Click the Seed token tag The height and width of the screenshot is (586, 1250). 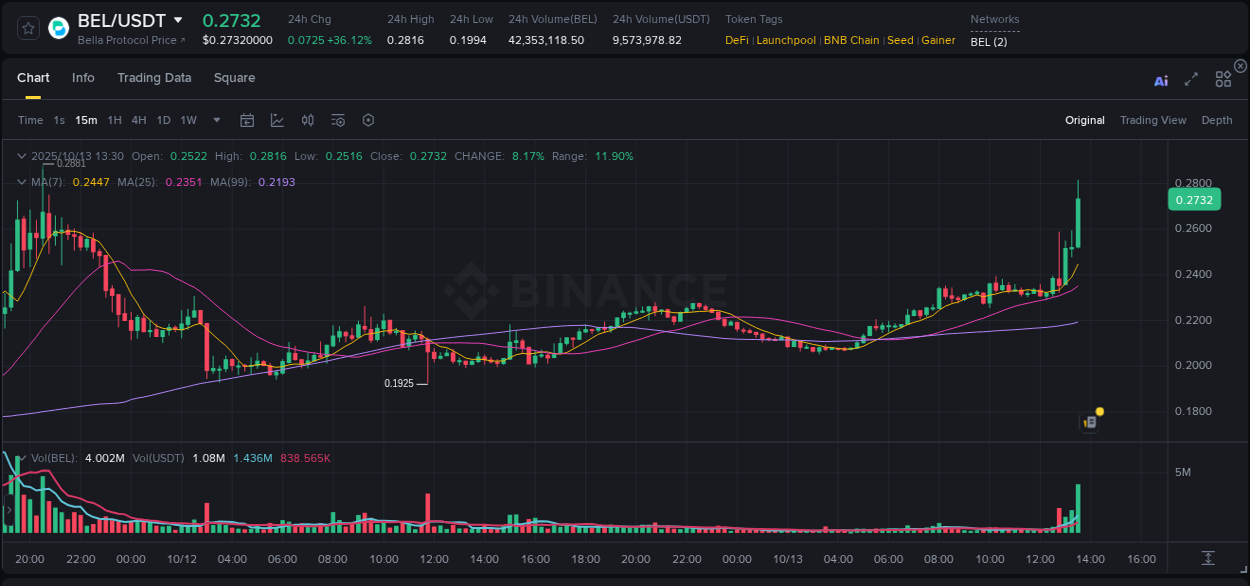(900, 40)
